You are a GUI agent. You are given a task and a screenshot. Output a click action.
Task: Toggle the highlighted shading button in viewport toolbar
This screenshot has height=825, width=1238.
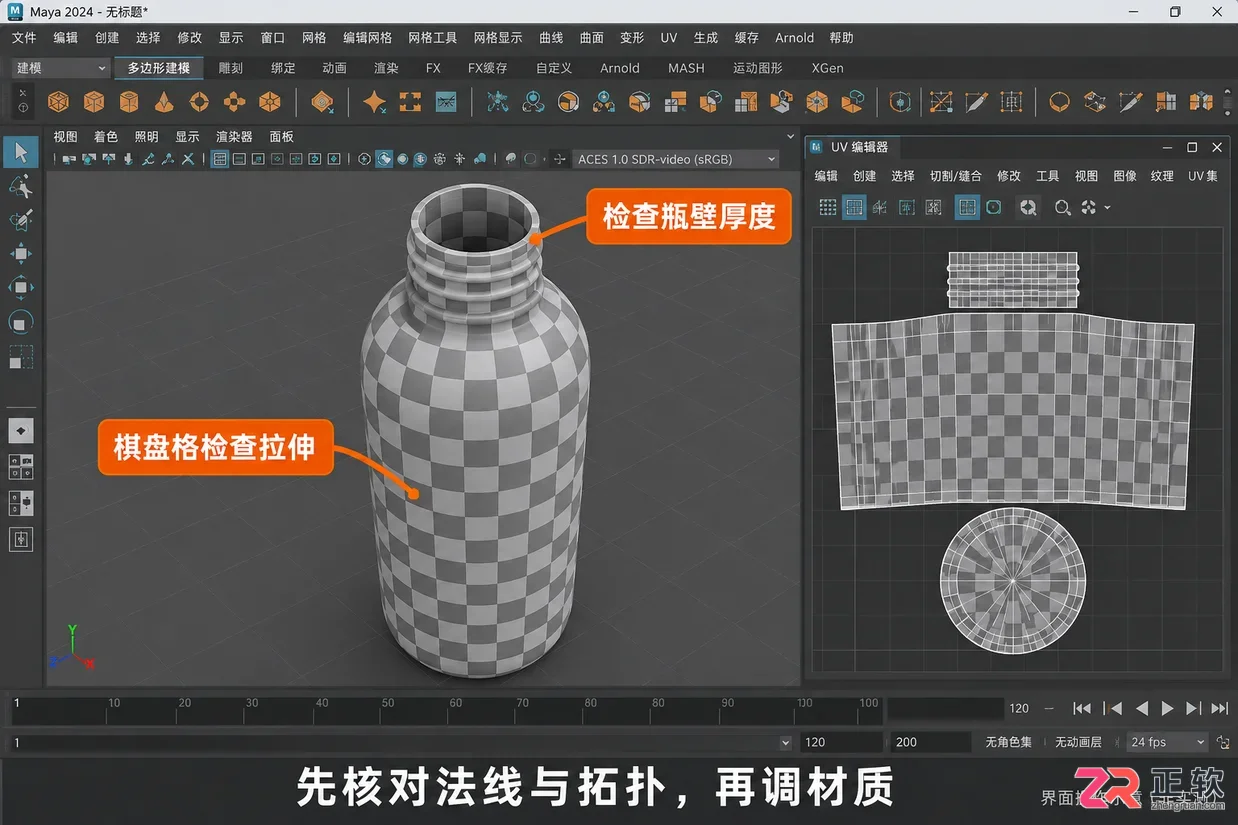pyautogui.click(x=384, y=159)
